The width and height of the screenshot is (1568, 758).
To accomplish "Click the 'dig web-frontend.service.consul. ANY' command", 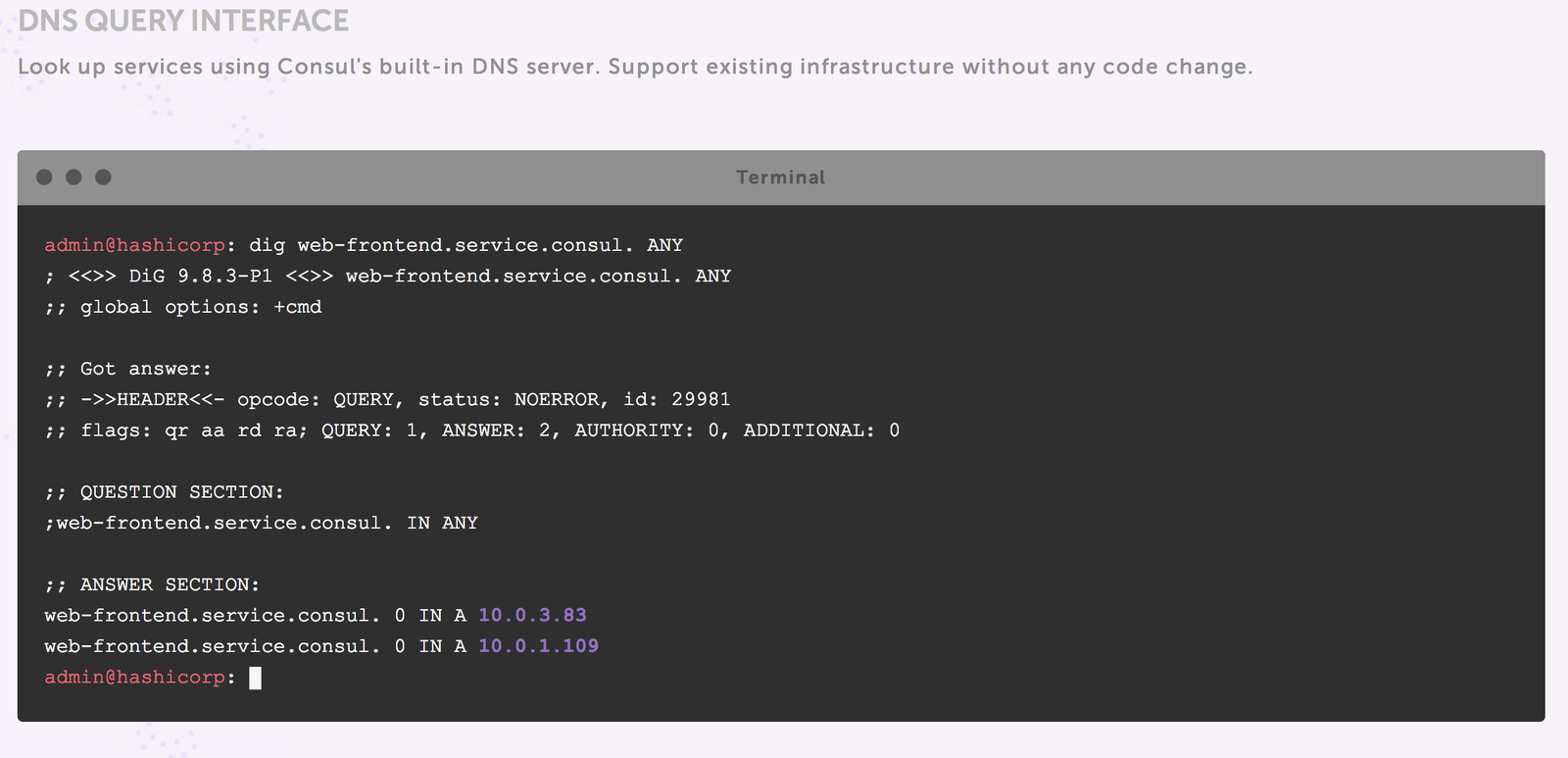I will (x=465, y=245).
